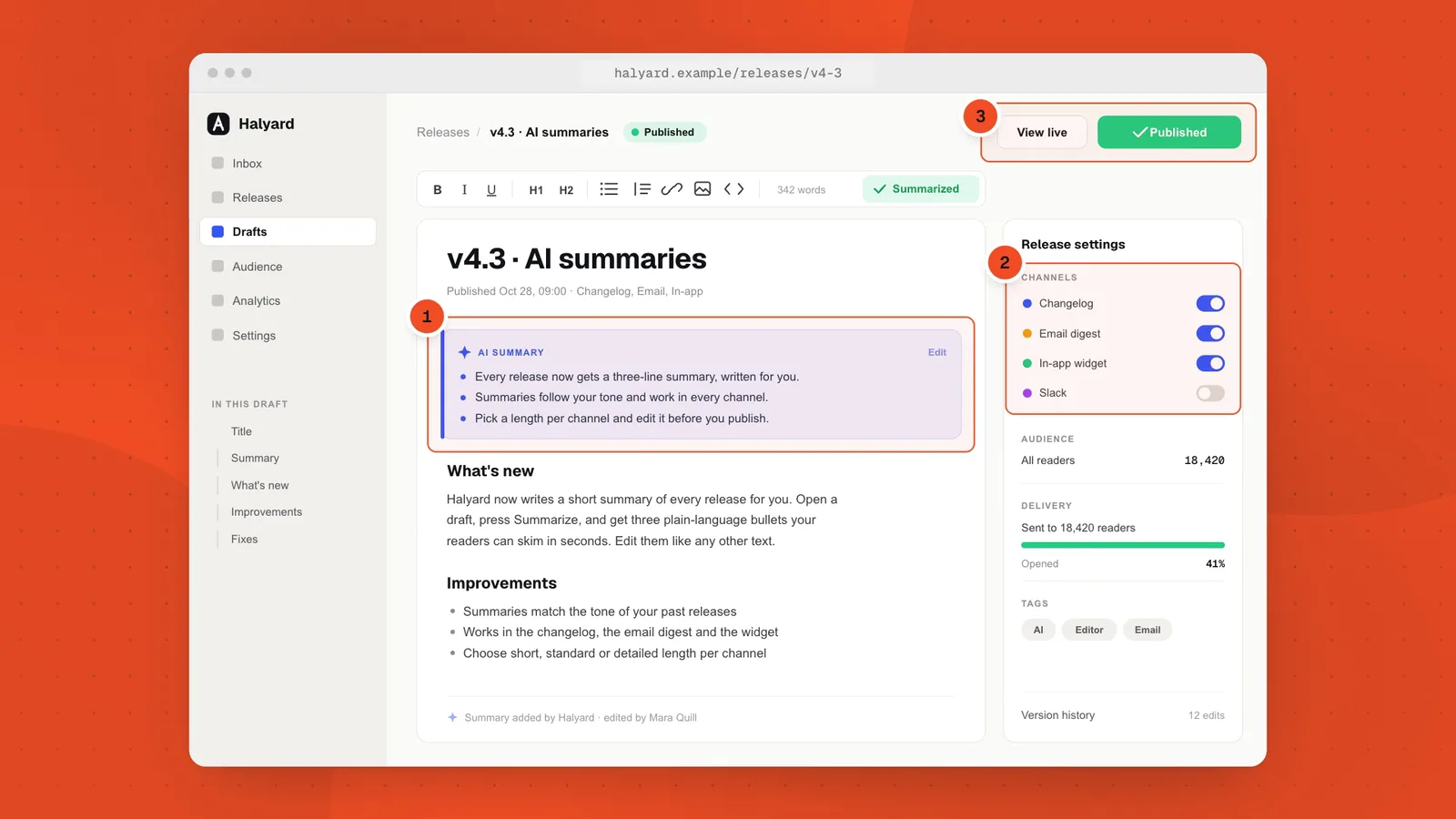This screenshot has height=819, width=1456.
Task: Insert a numbered list
Action: tap(642, 189)
